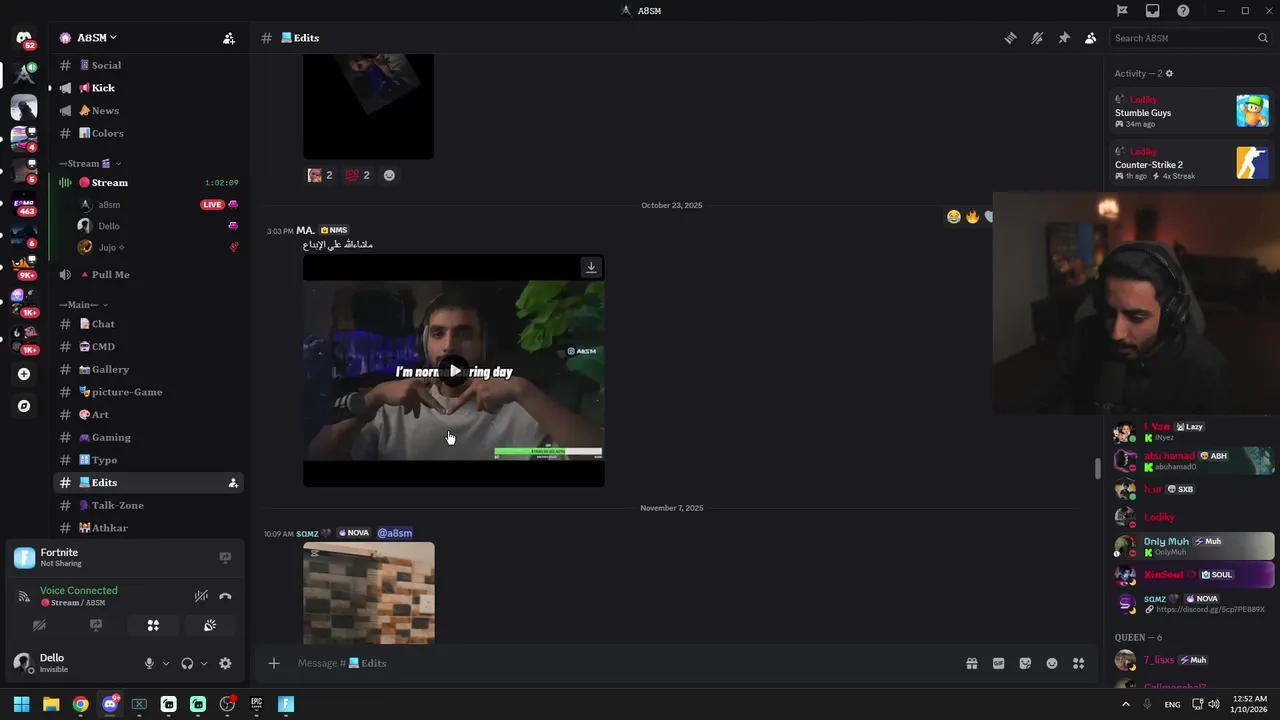Open the GIF picker
Viewport: 1280px width, 720px height.
pos(998,663)
